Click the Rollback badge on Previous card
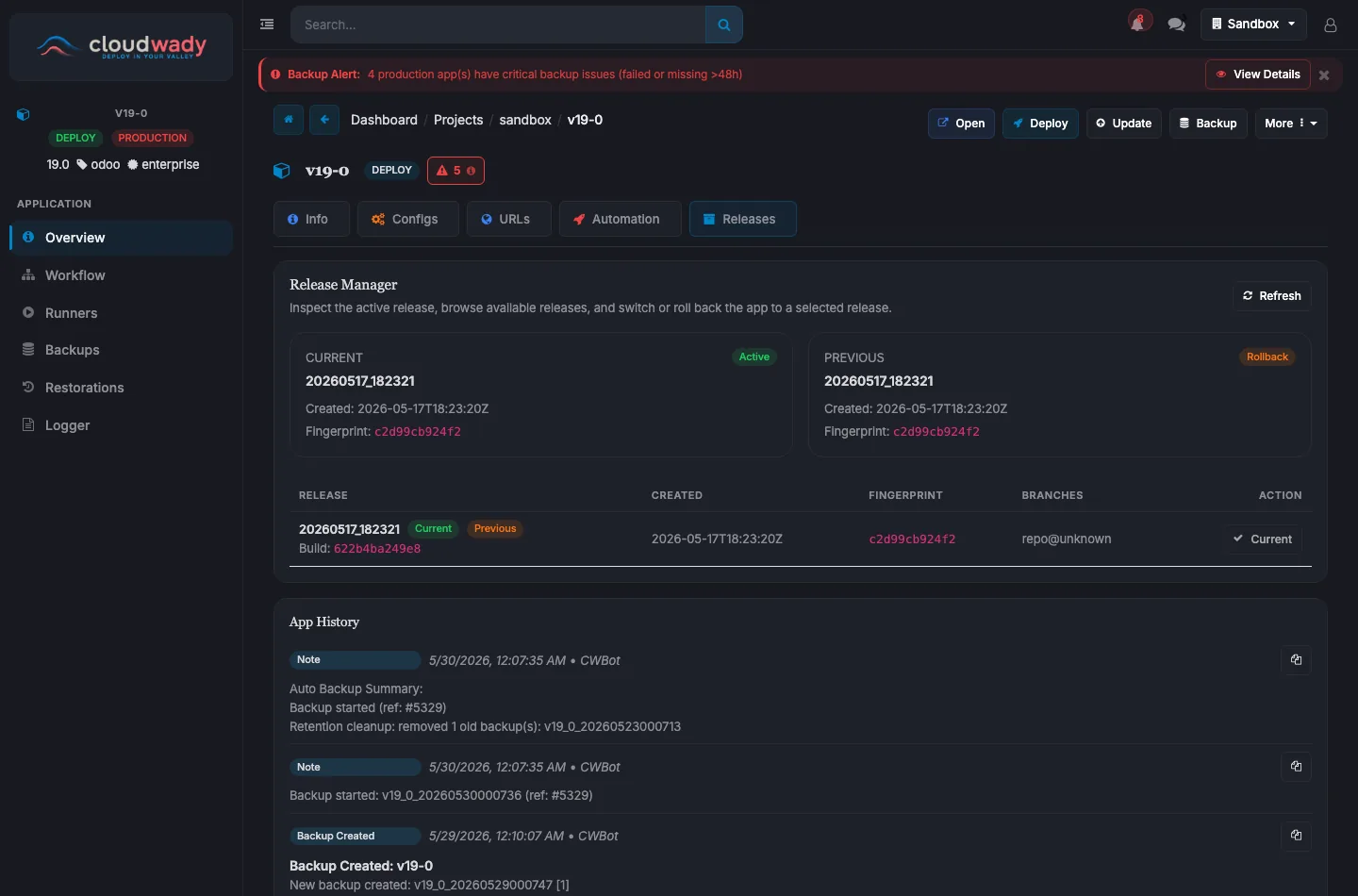 [1267, 357]
